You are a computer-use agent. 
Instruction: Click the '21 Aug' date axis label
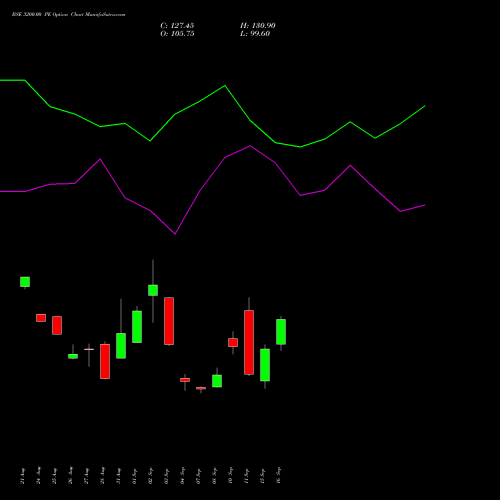tap(23, 476)
